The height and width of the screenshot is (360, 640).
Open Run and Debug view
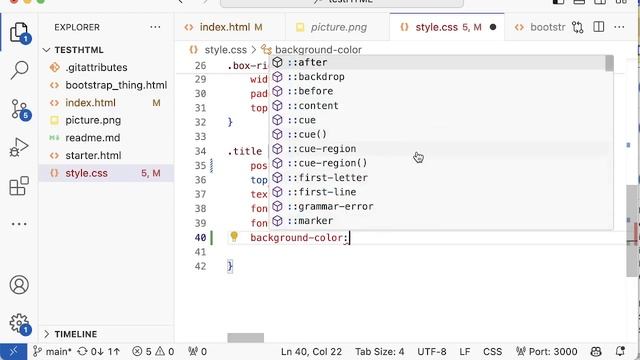pos(19,147)
